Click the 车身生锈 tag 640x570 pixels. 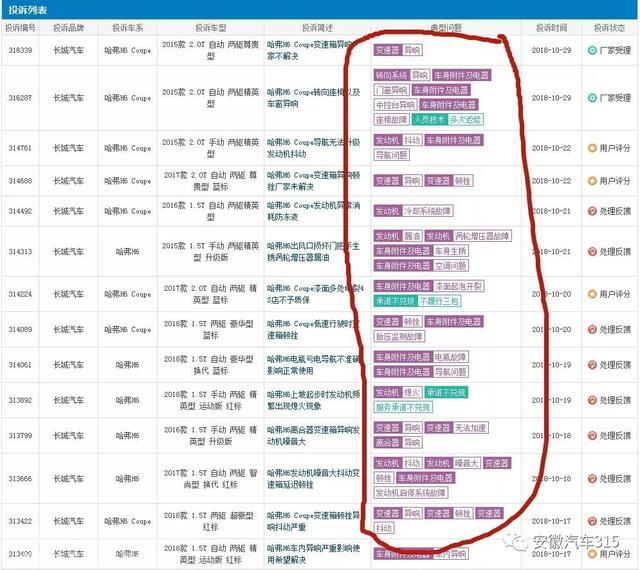pyautogui.click(x=450, y=251)
